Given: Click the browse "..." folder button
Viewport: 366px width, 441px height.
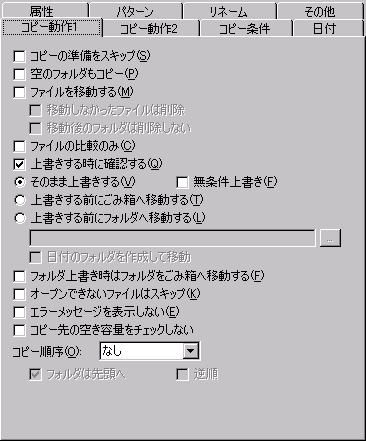Looking at the screenshot, I should click(x=330, y=238).
